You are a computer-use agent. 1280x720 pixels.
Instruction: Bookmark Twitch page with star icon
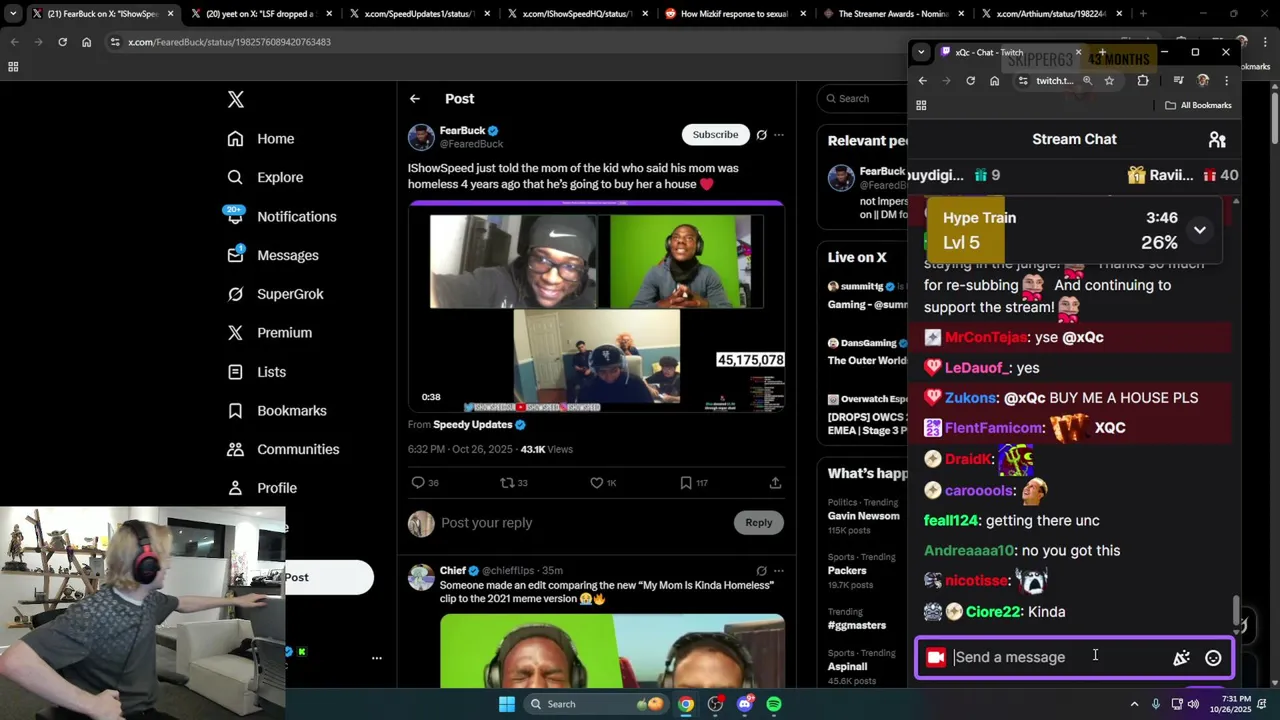(x=1109, y=81)
